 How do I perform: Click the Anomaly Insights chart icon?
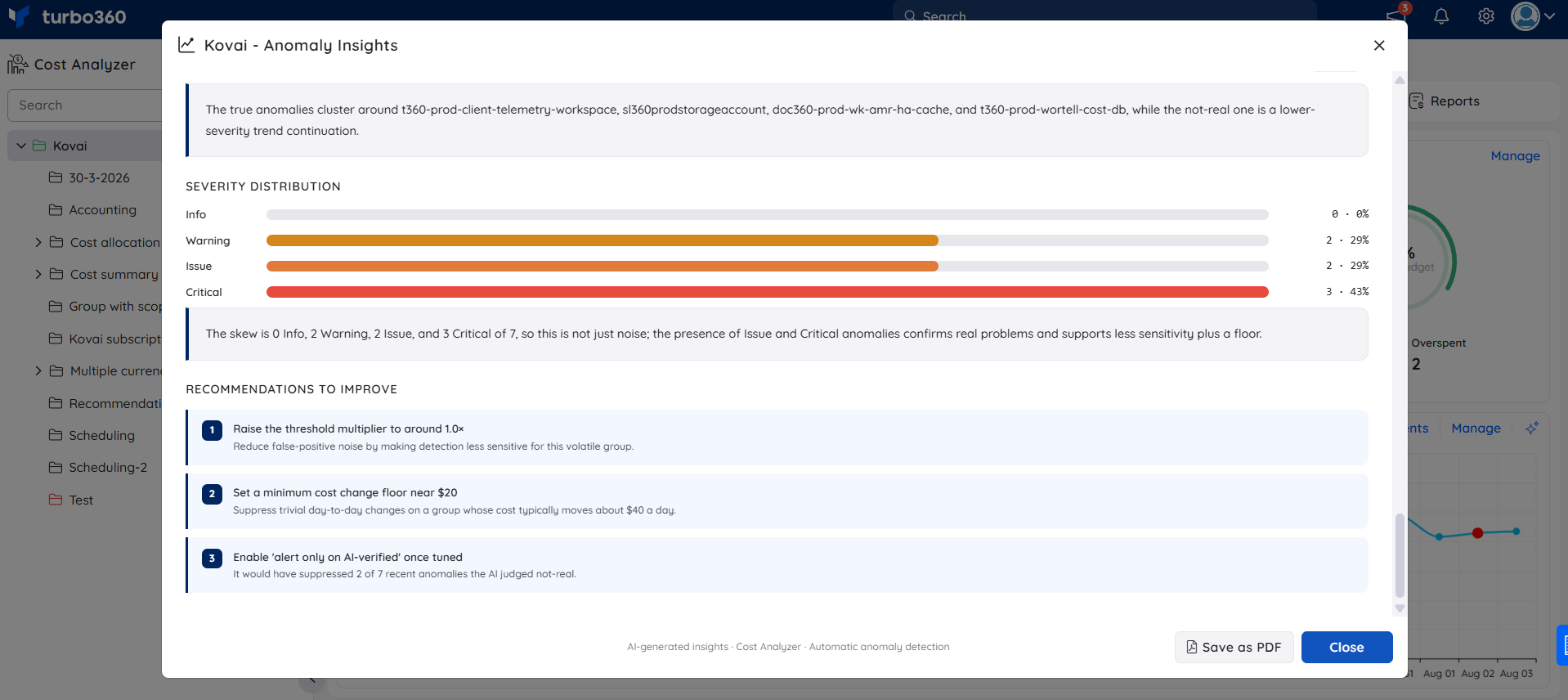(x=186, y=45)
